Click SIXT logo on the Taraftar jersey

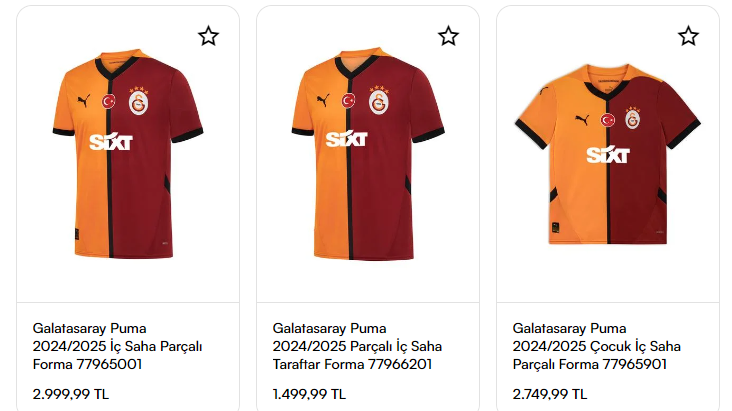pos(347,139)
